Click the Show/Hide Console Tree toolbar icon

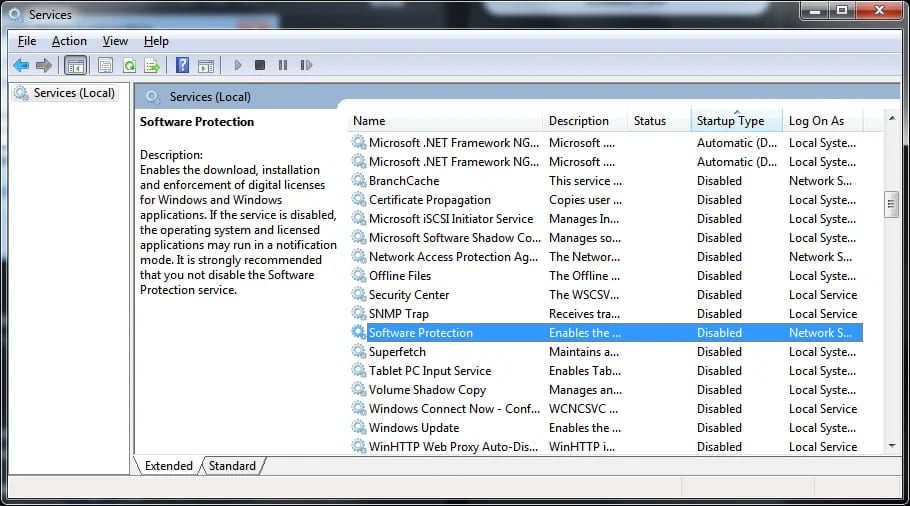pos(74,66)
